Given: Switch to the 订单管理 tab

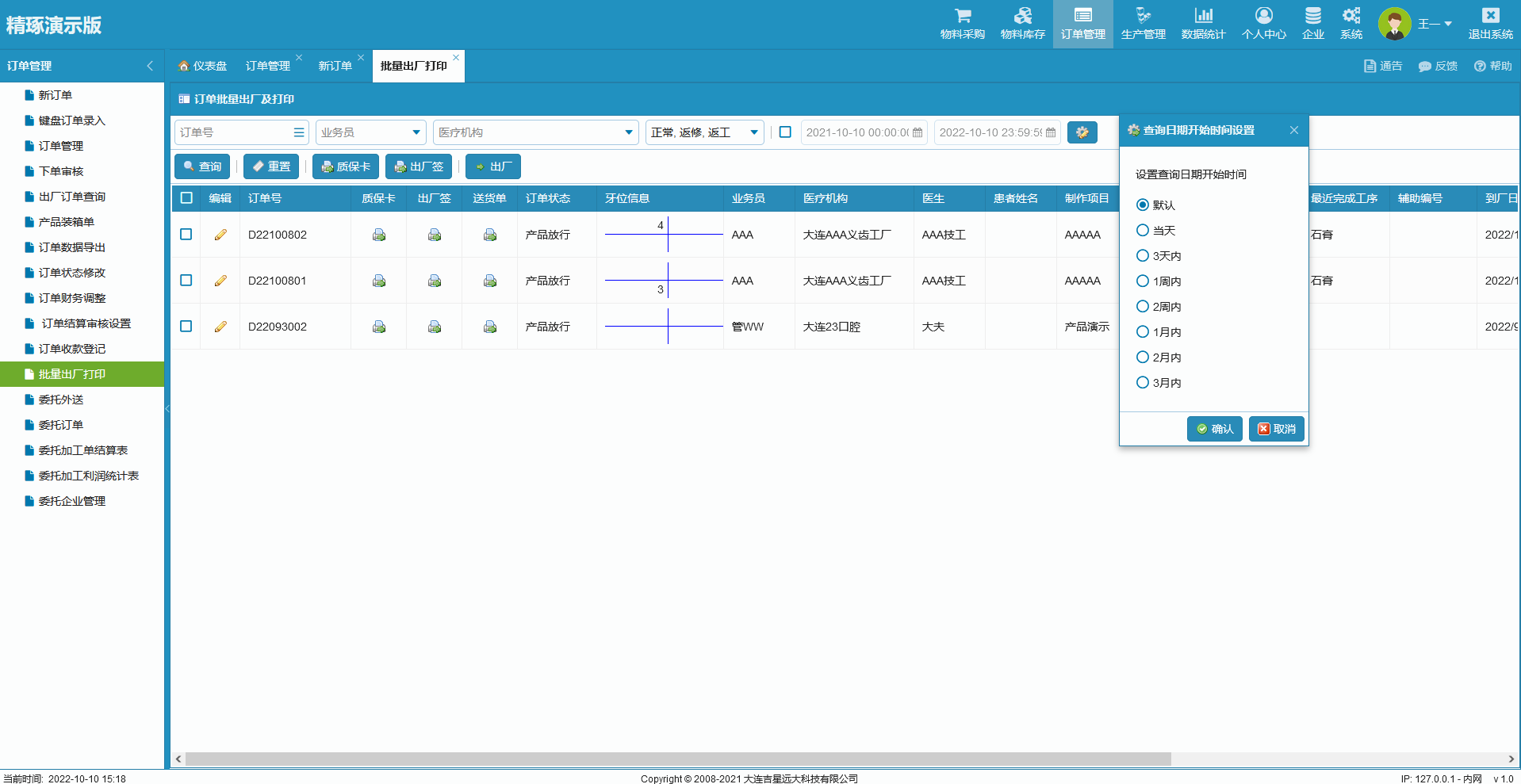Looking at the screenshot, I should coord(268,66).
